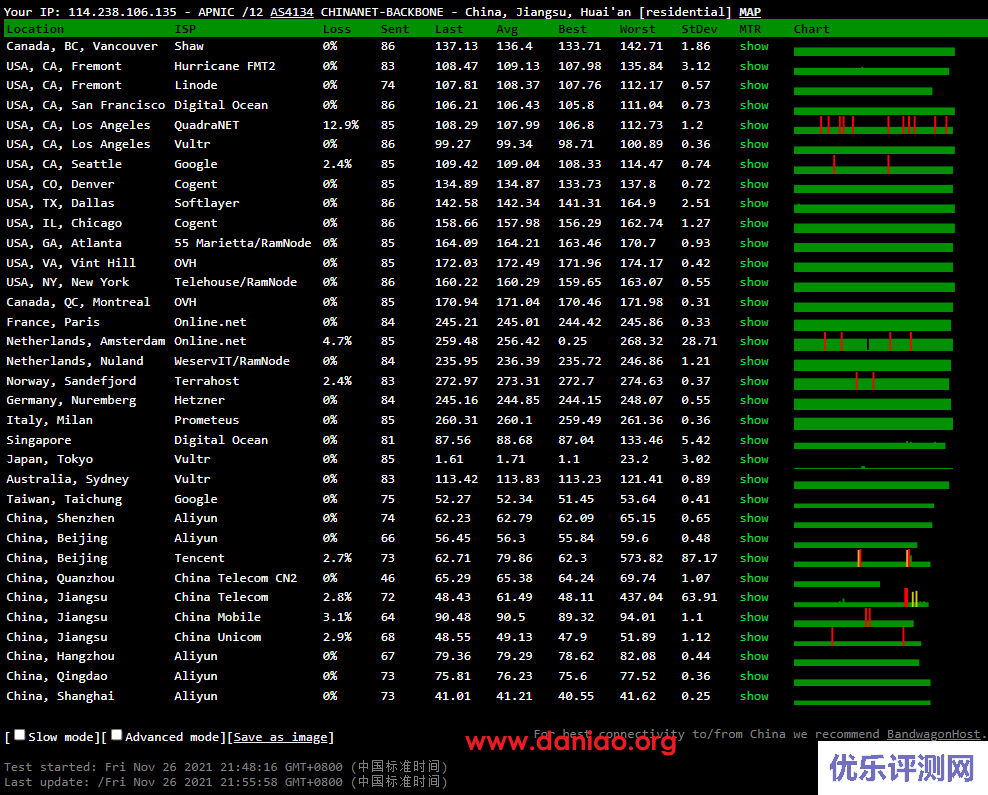Open the MAP link after residential

tap(750, 12)
